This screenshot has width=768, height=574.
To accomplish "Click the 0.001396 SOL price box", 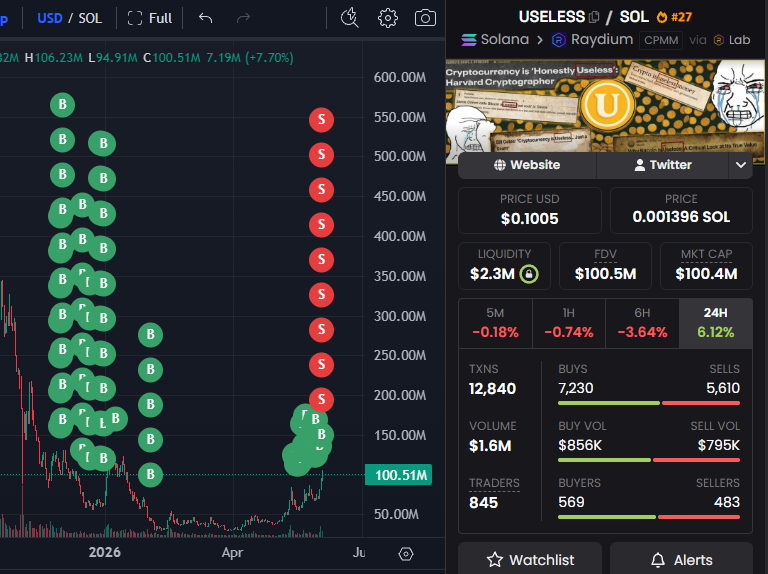I will [x=681, y=210].
